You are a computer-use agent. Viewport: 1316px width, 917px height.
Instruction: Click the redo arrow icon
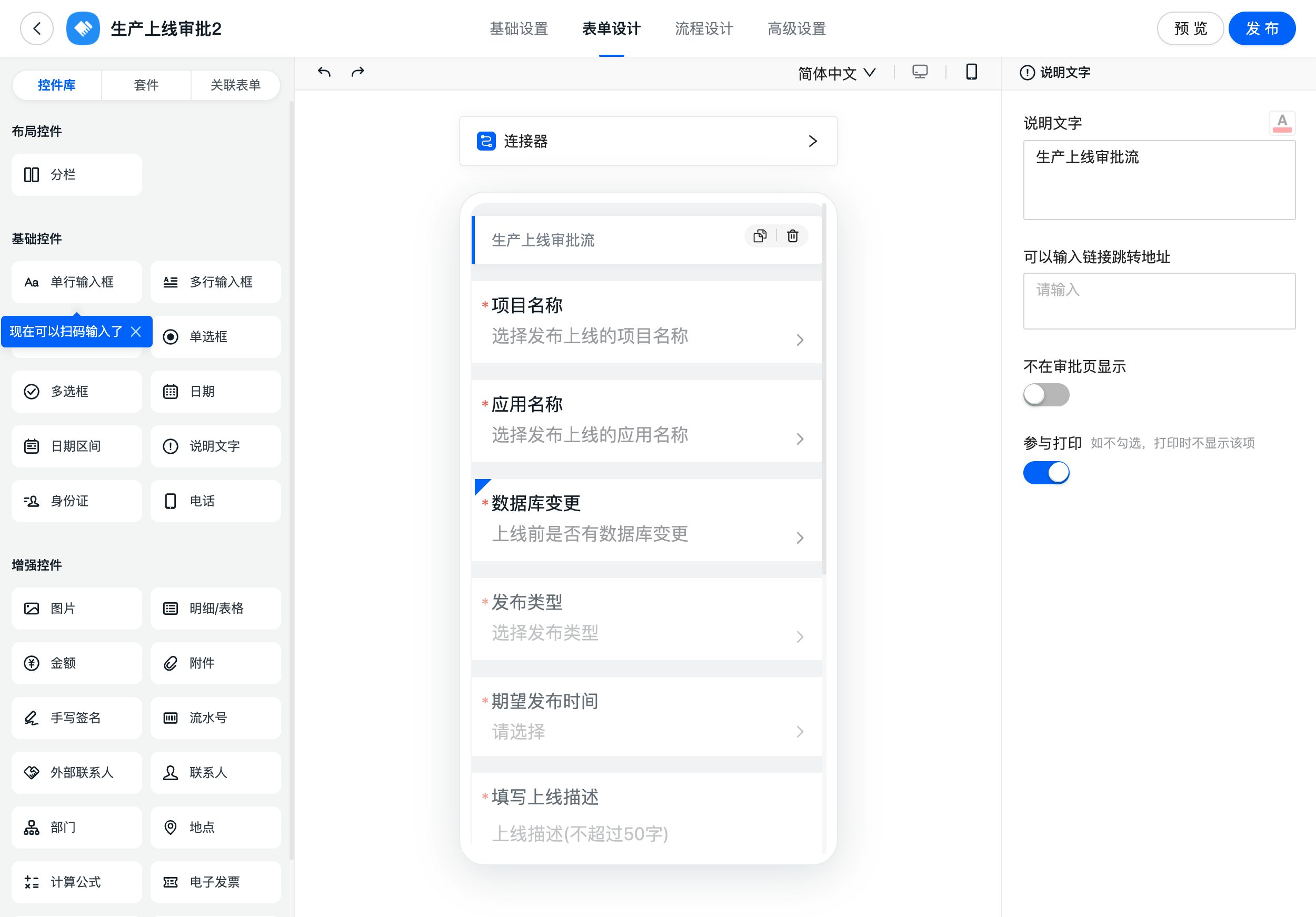point(357,72)
